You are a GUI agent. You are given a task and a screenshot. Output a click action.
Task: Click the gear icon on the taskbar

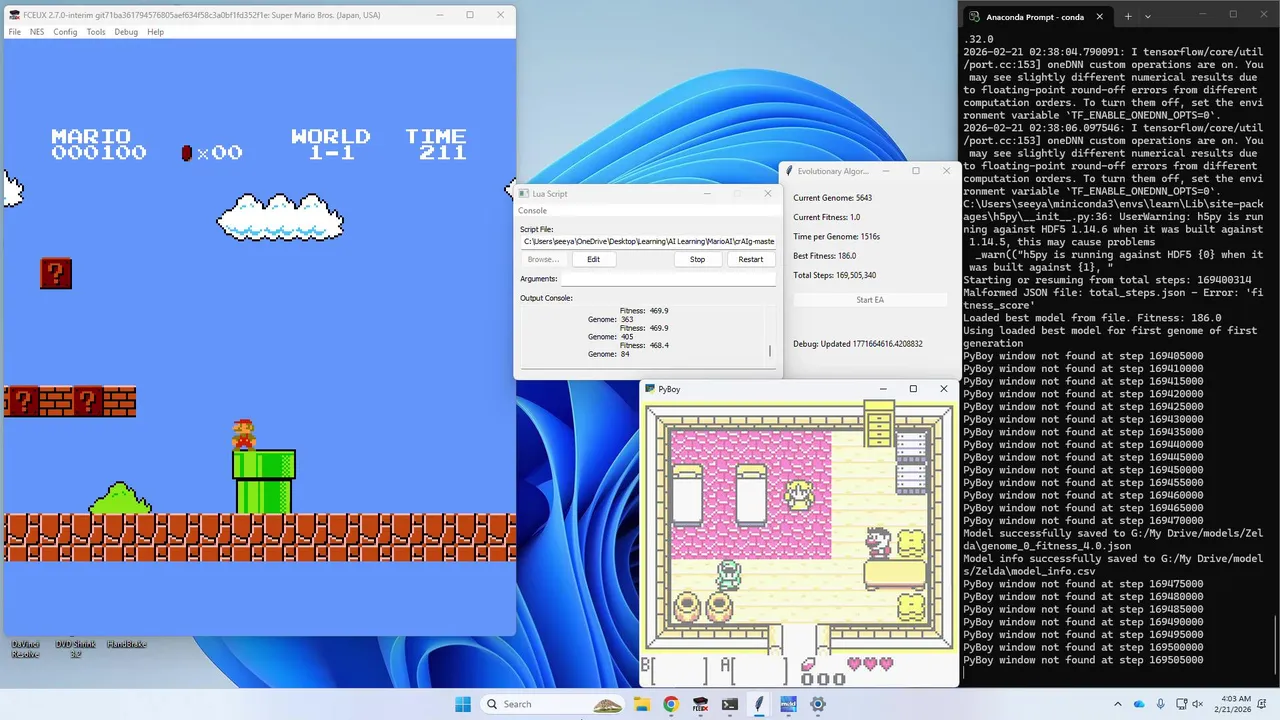tap(818, 704)
